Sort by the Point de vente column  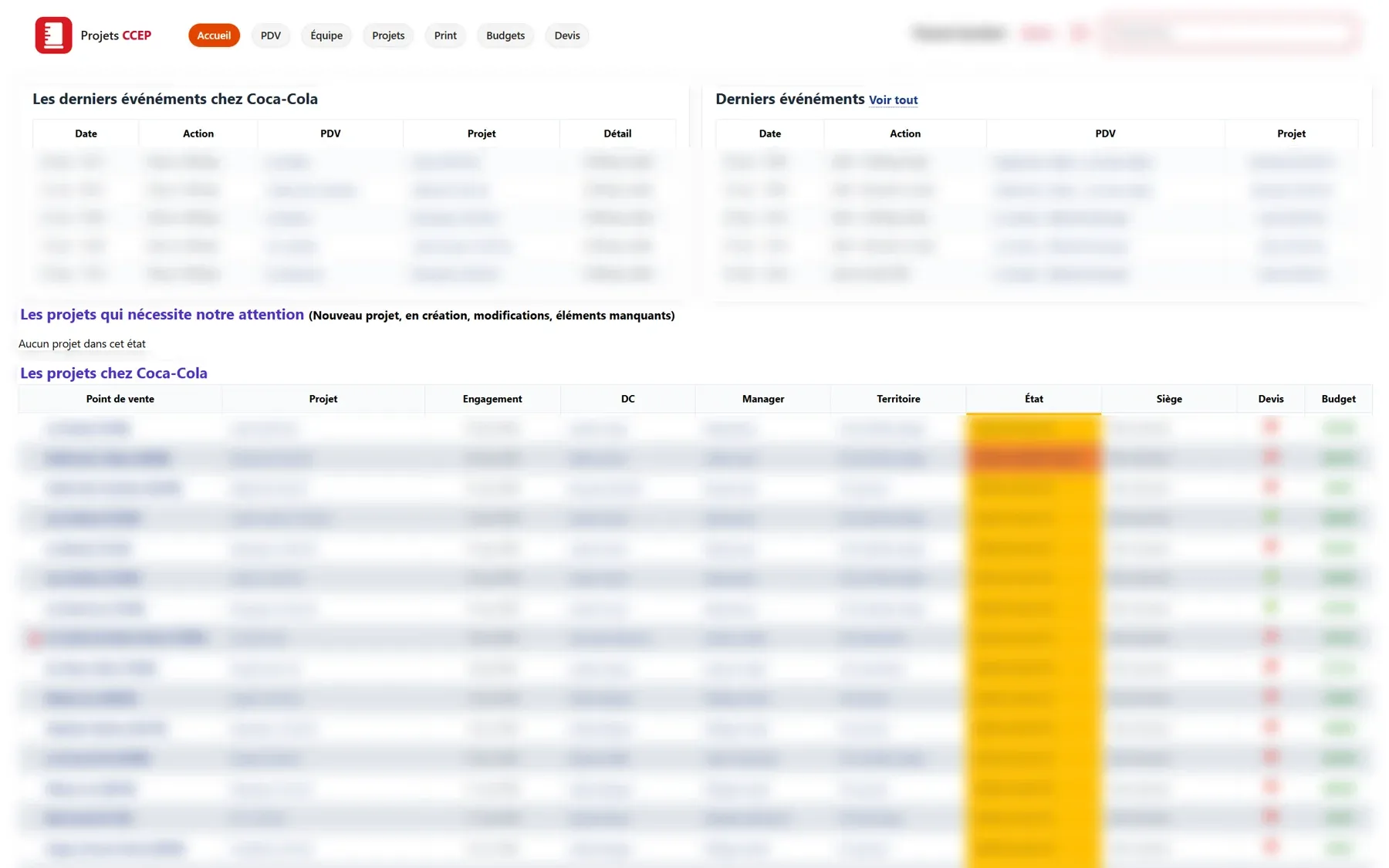tap(120, 399)
